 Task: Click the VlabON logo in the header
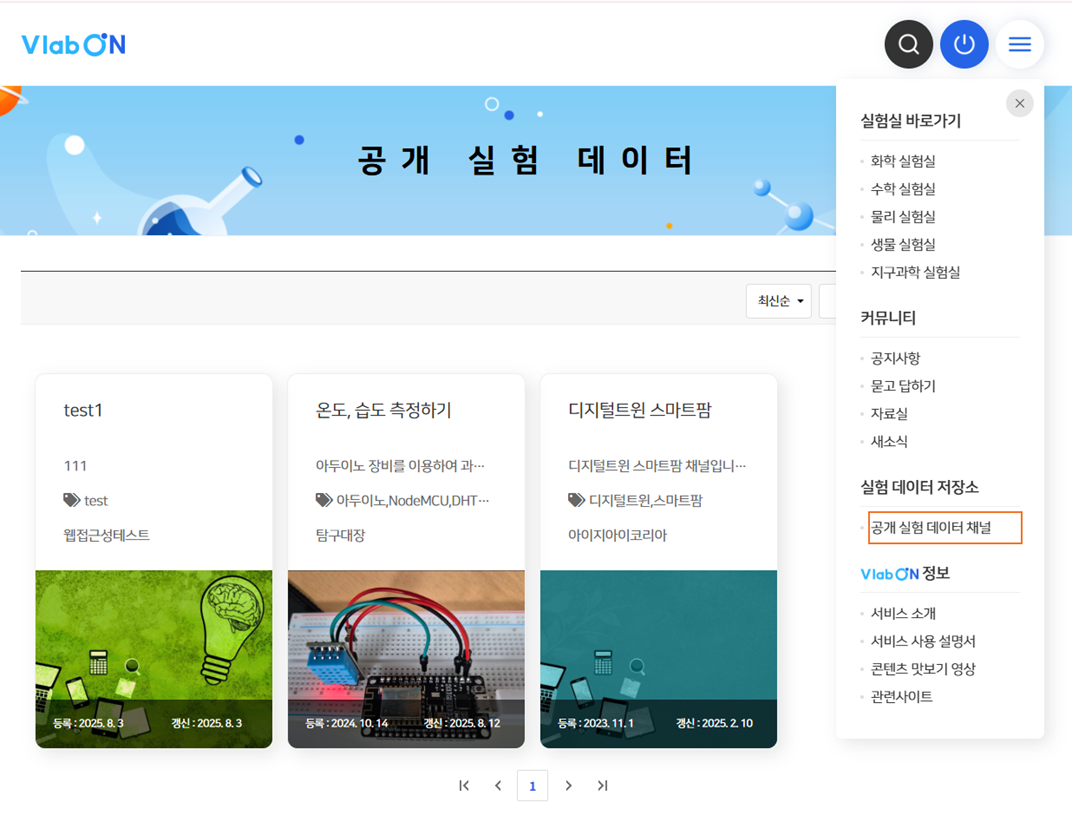[73, 45]
